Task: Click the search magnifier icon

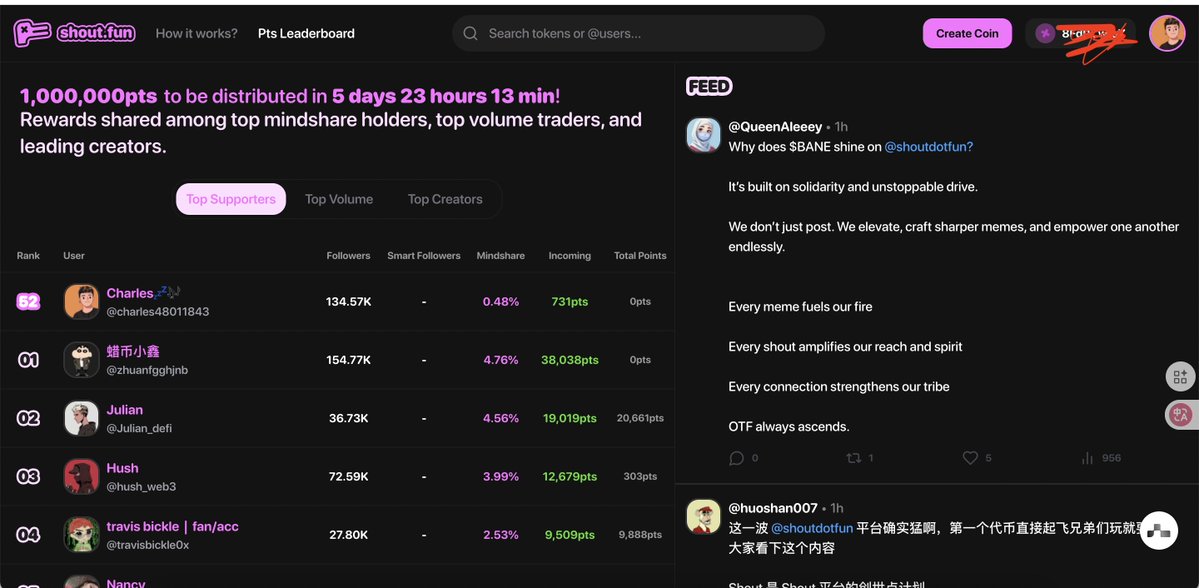Action: [470, 34]
